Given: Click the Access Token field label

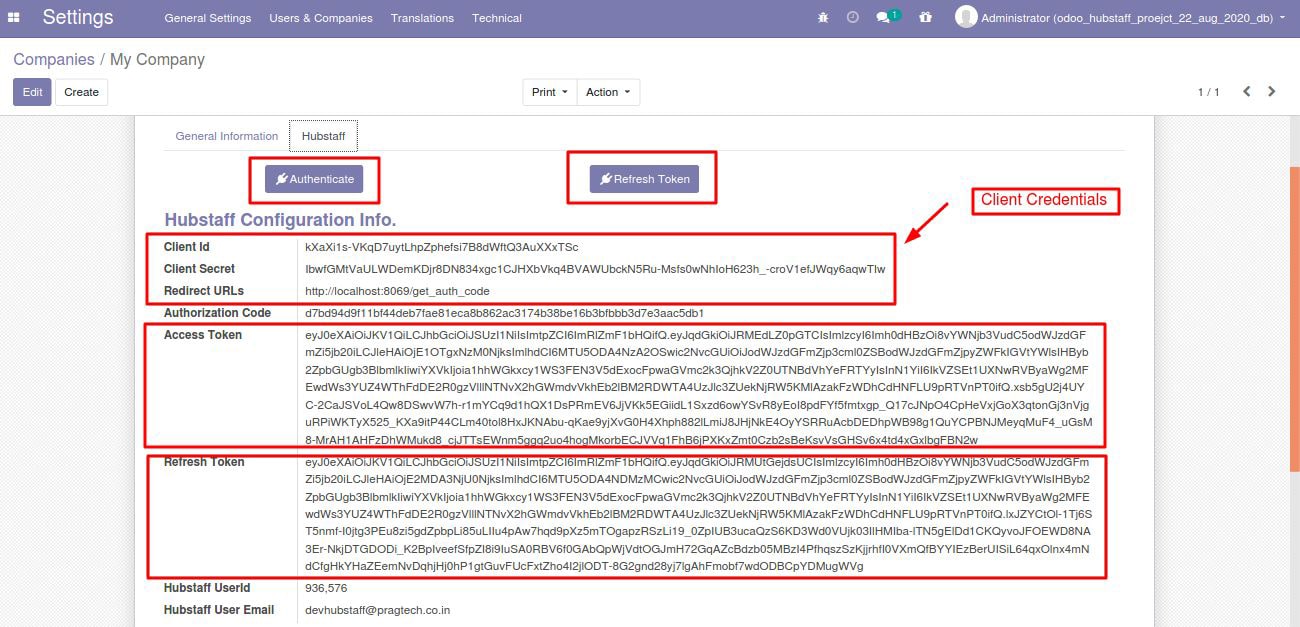Looking at the screenshot, I should [203, 335].
